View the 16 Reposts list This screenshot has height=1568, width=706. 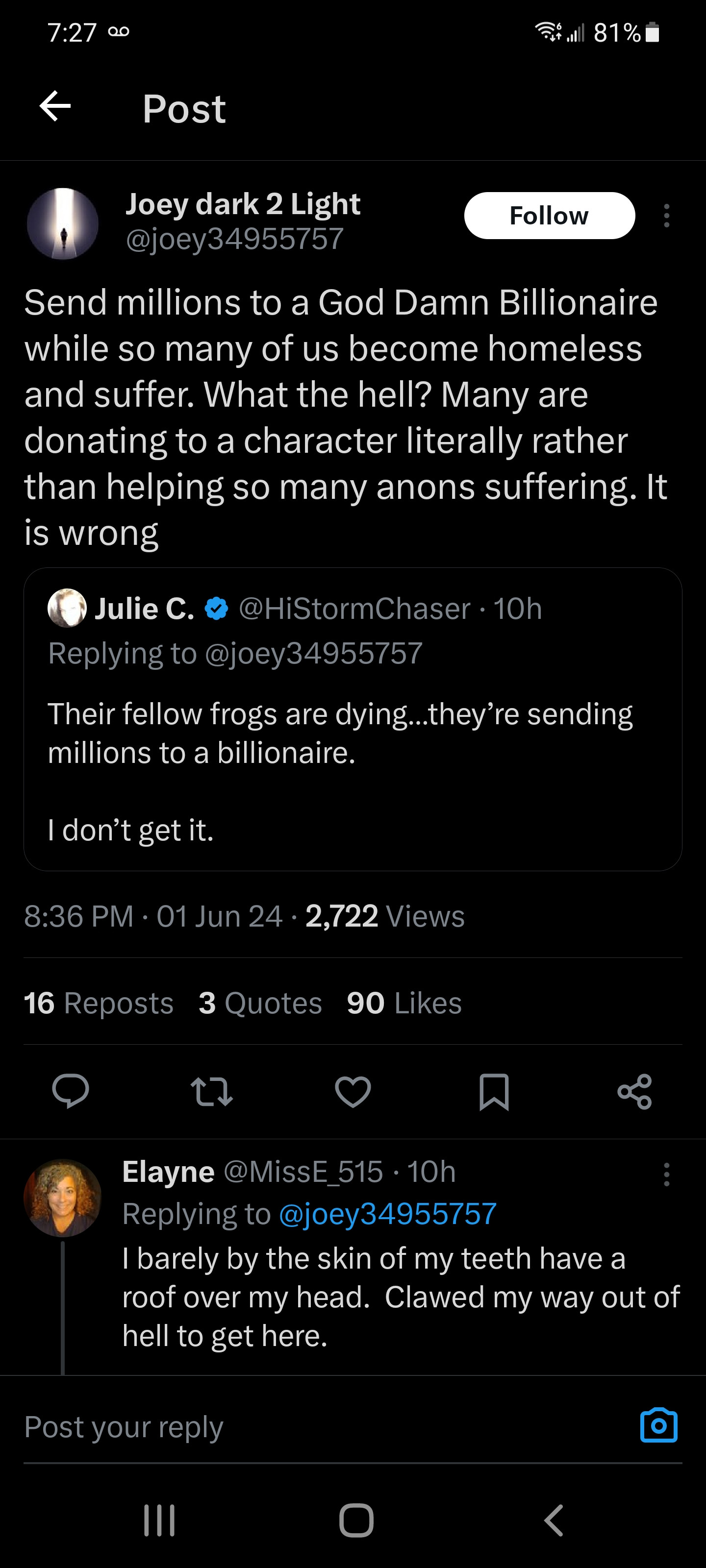pyautogui.click(x=99, y=1003)
